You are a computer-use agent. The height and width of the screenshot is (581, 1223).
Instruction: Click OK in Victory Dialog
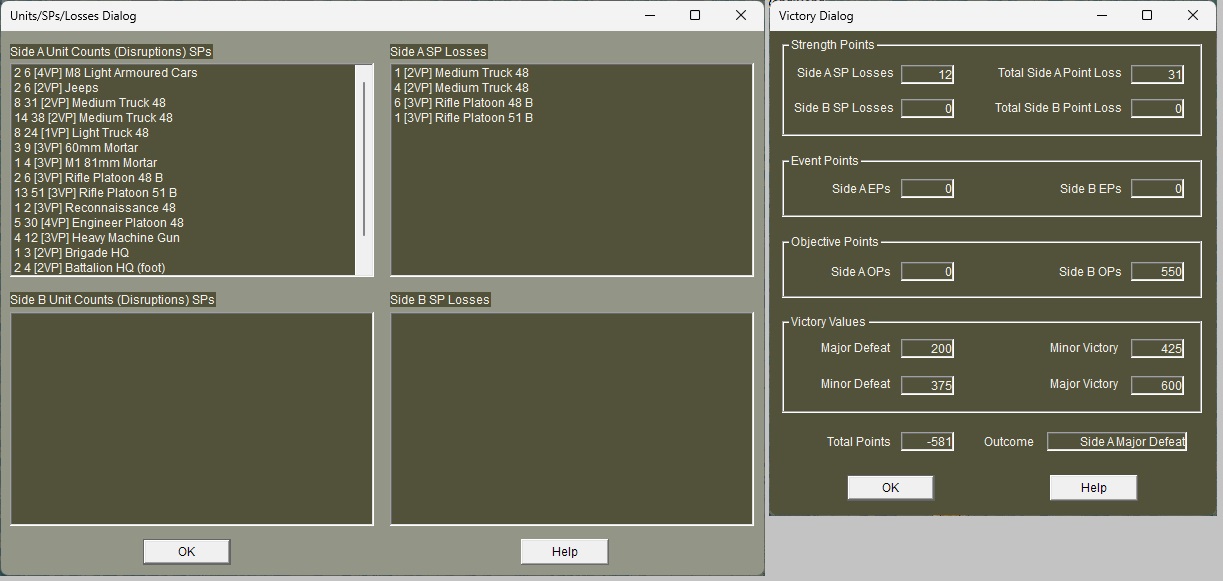[x=890, y=487]
